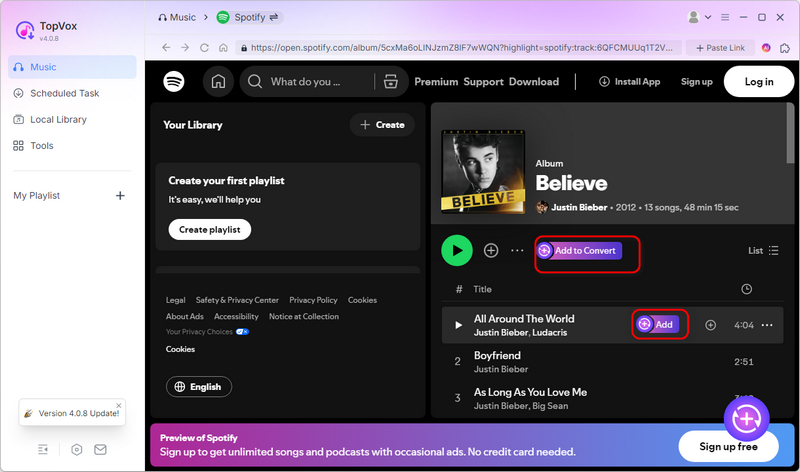800x472 pixels.
Task: Change view using List dropdown
Action: click(763, 251)
